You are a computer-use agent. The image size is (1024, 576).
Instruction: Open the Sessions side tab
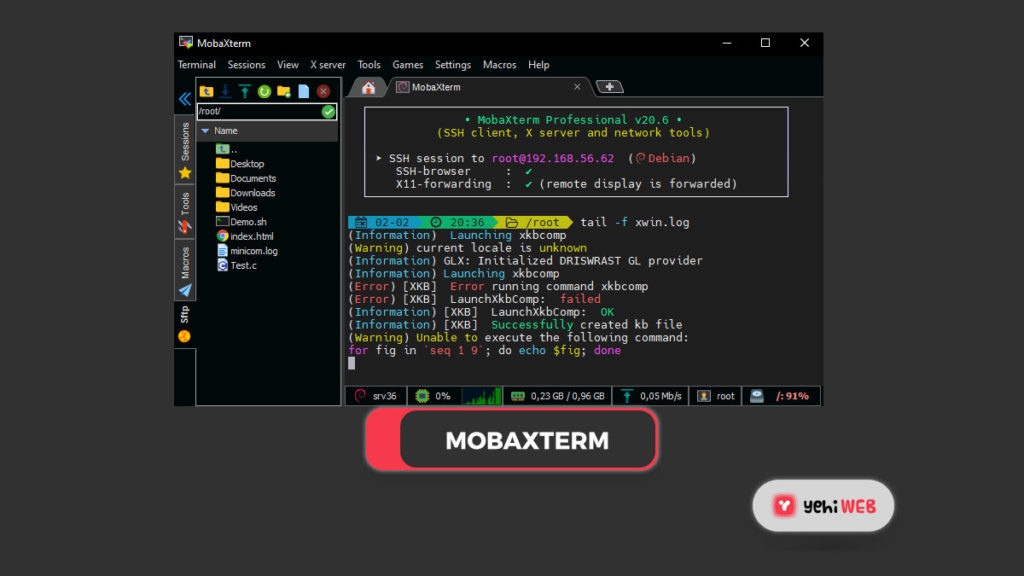click(x=185, y=148)
